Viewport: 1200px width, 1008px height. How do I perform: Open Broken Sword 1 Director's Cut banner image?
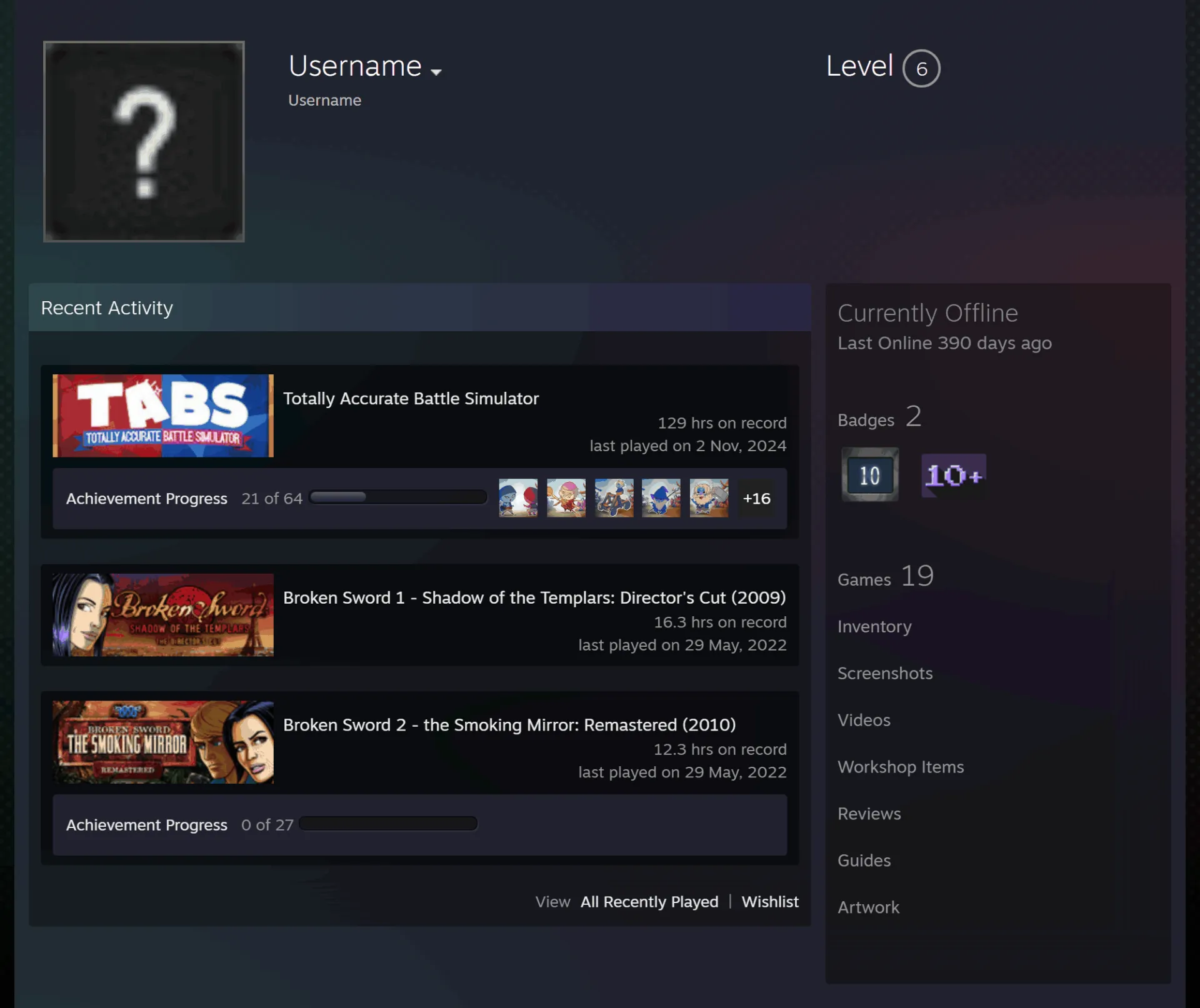tap(163, 615)
